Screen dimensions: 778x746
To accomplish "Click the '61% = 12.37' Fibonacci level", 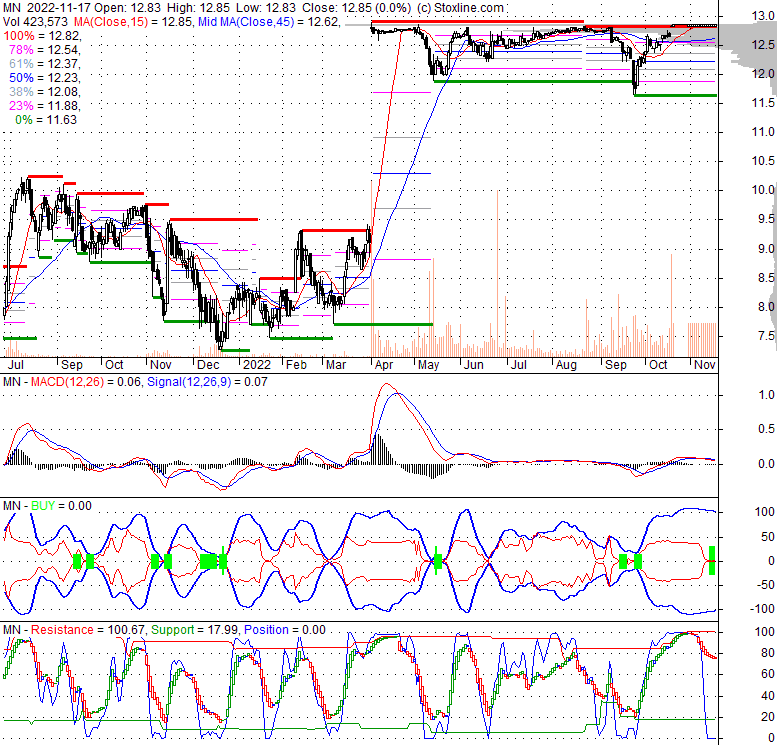I will tap(45, 63).
